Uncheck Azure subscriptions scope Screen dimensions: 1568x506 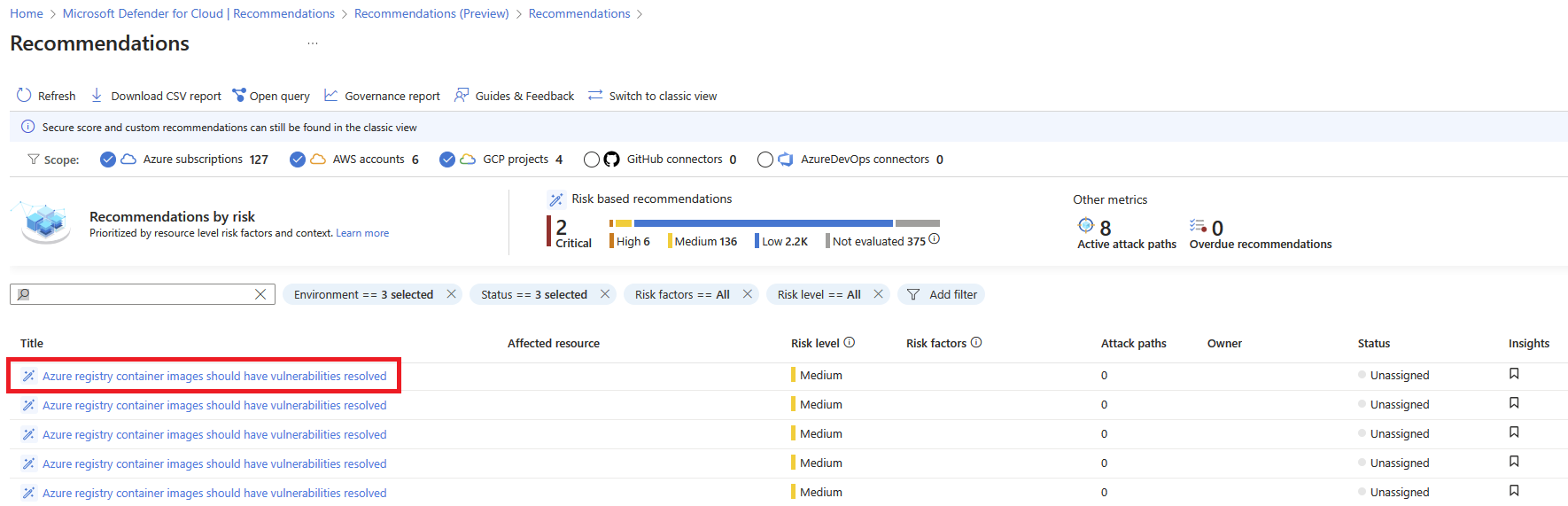[x=108, y=160]
